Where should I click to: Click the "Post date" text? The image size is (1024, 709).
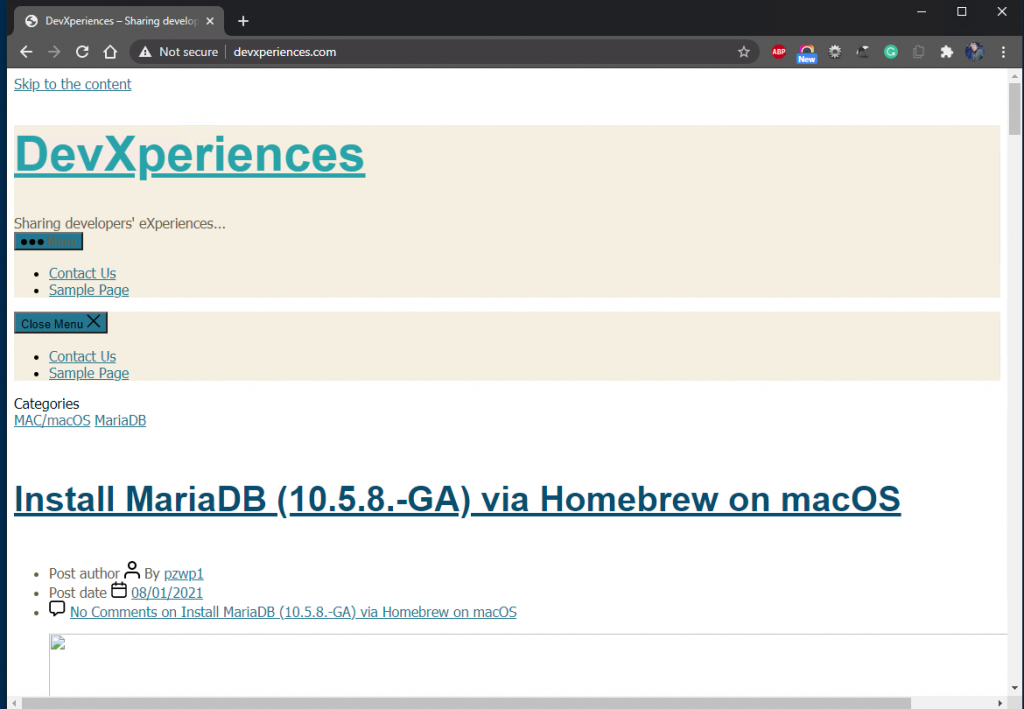tap(78, 593)
